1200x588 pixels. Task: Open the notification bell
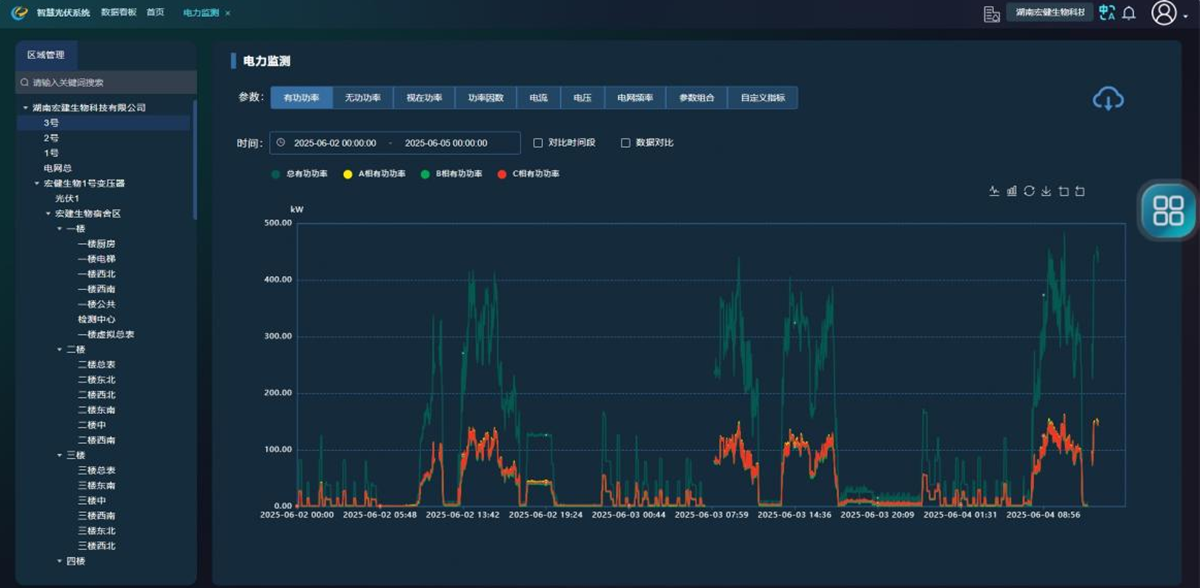tap(1129, 13)
